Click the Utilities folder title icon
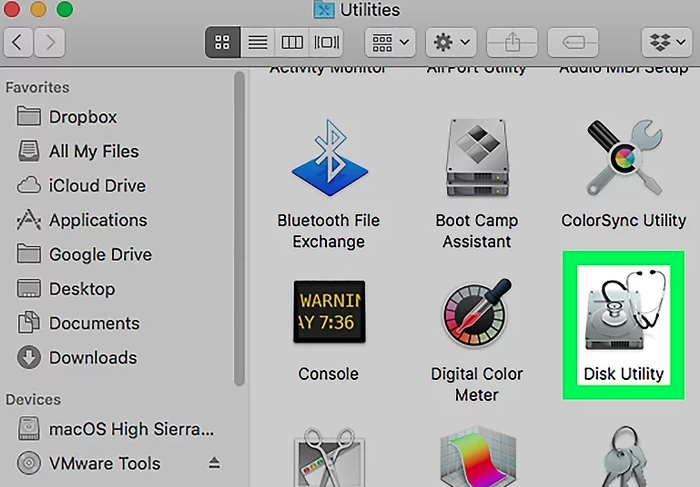 (x=324, y=9)
